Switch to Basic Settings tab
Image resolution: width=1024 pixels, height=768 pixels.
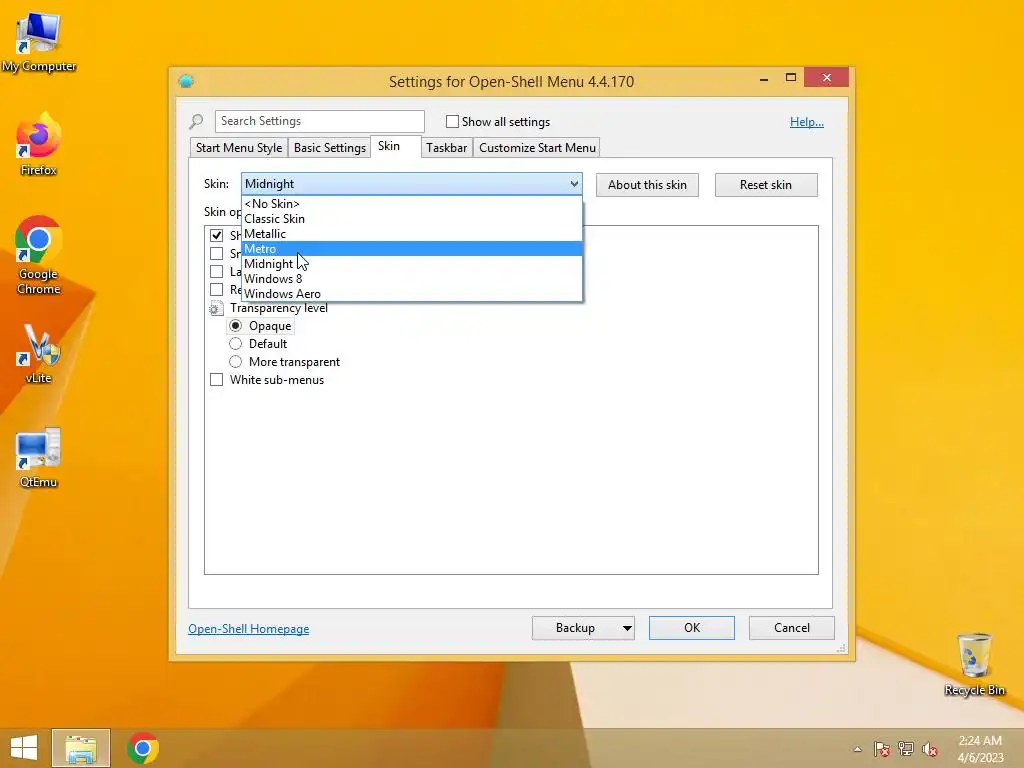pos(330,148)
